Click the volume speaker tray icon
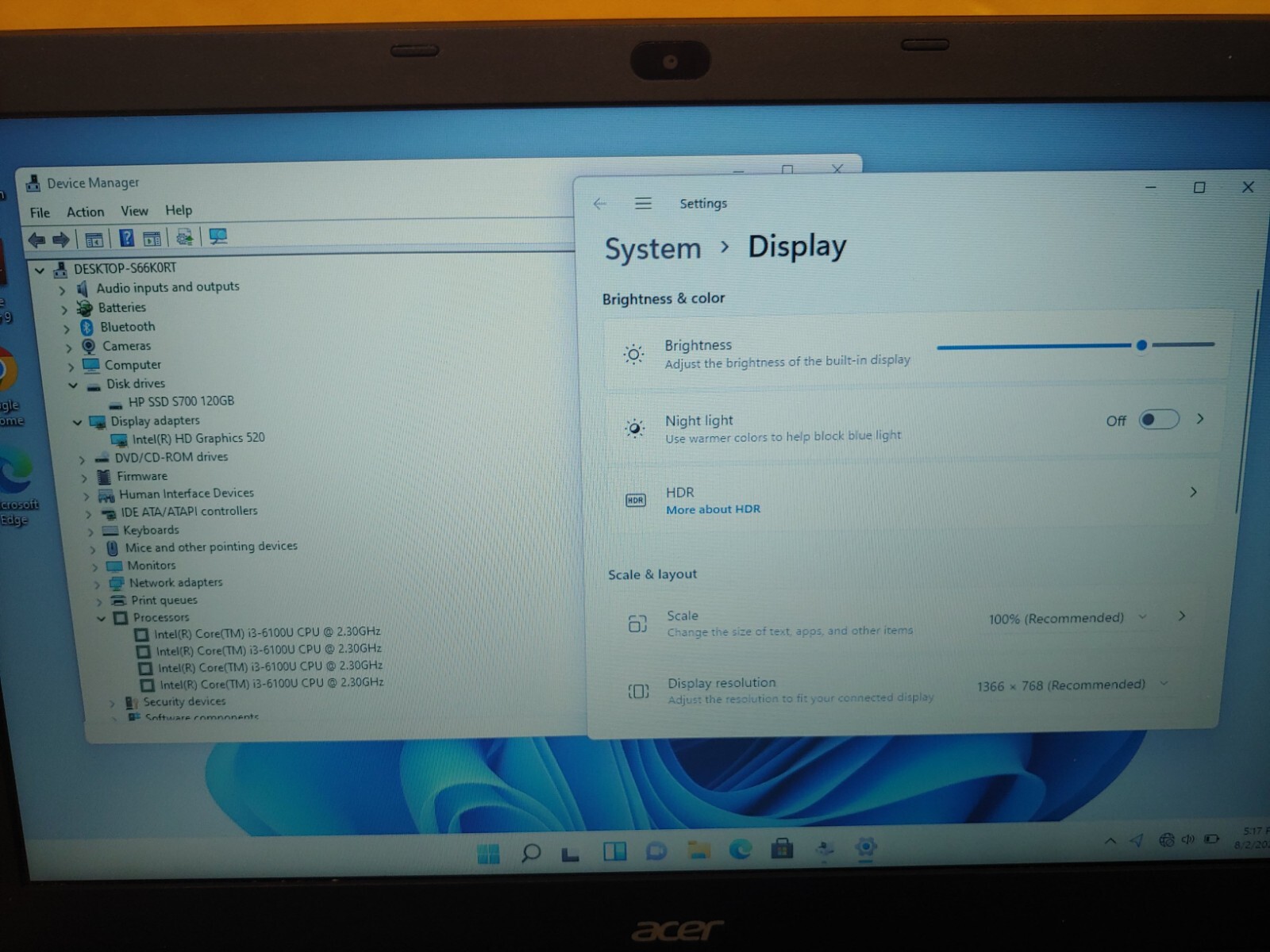This screenshot has width=1270, height=952. pos(1187,839)
